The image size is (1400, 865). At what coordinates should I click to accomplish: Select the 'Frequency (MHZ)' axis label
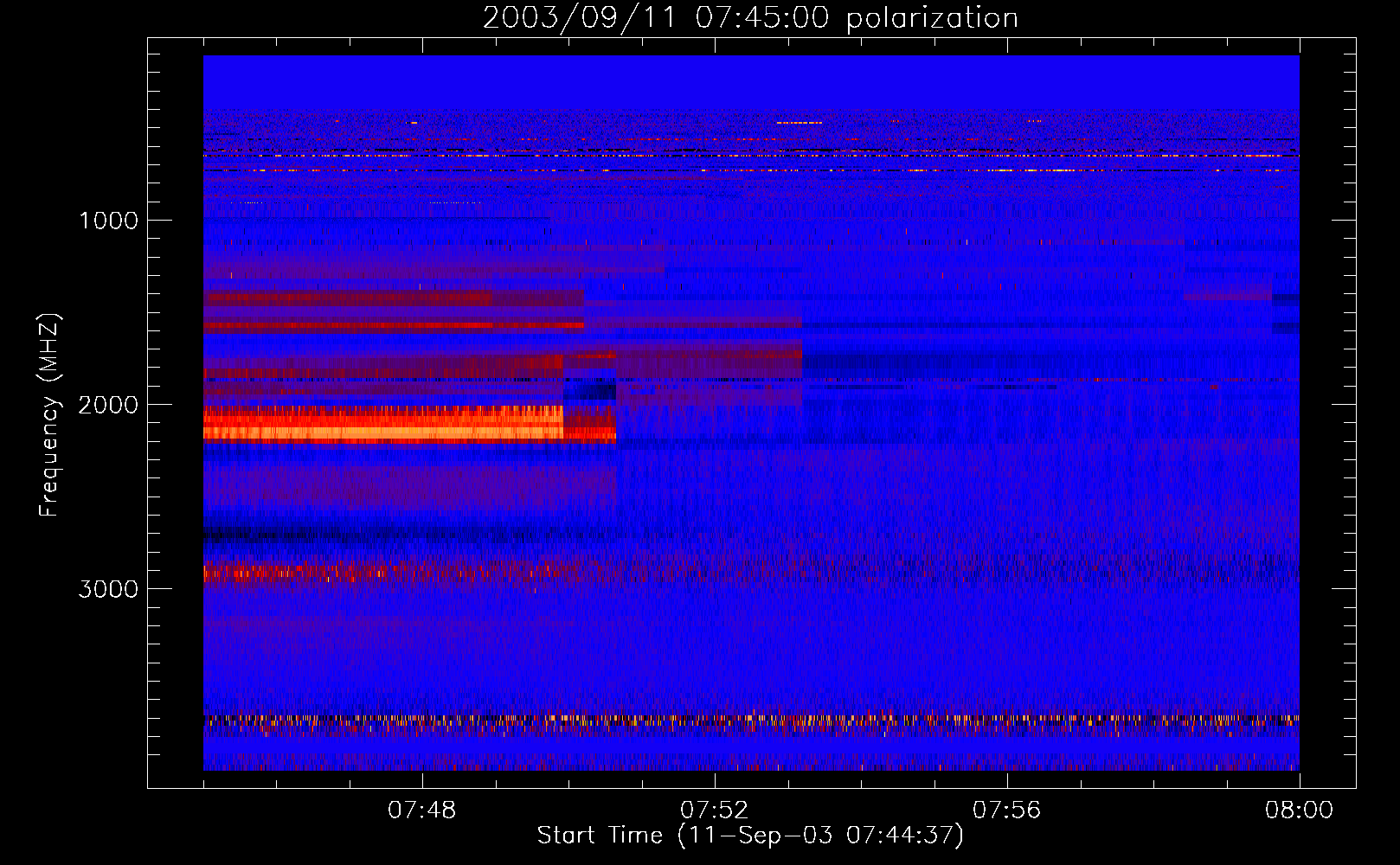(x=49, y=415)
